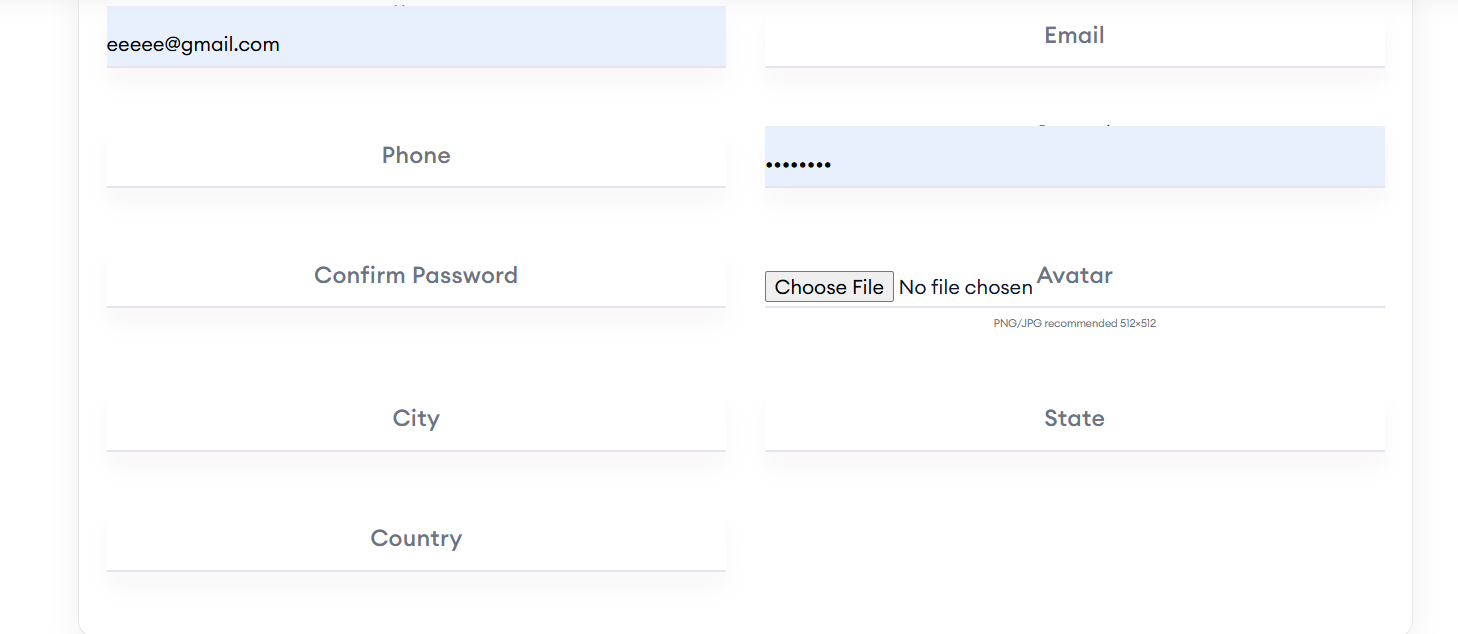Click the PNG/JPG recommended 512×512 hint
This screenshot has height=634, width=1458.
(x=1074, y=324)
